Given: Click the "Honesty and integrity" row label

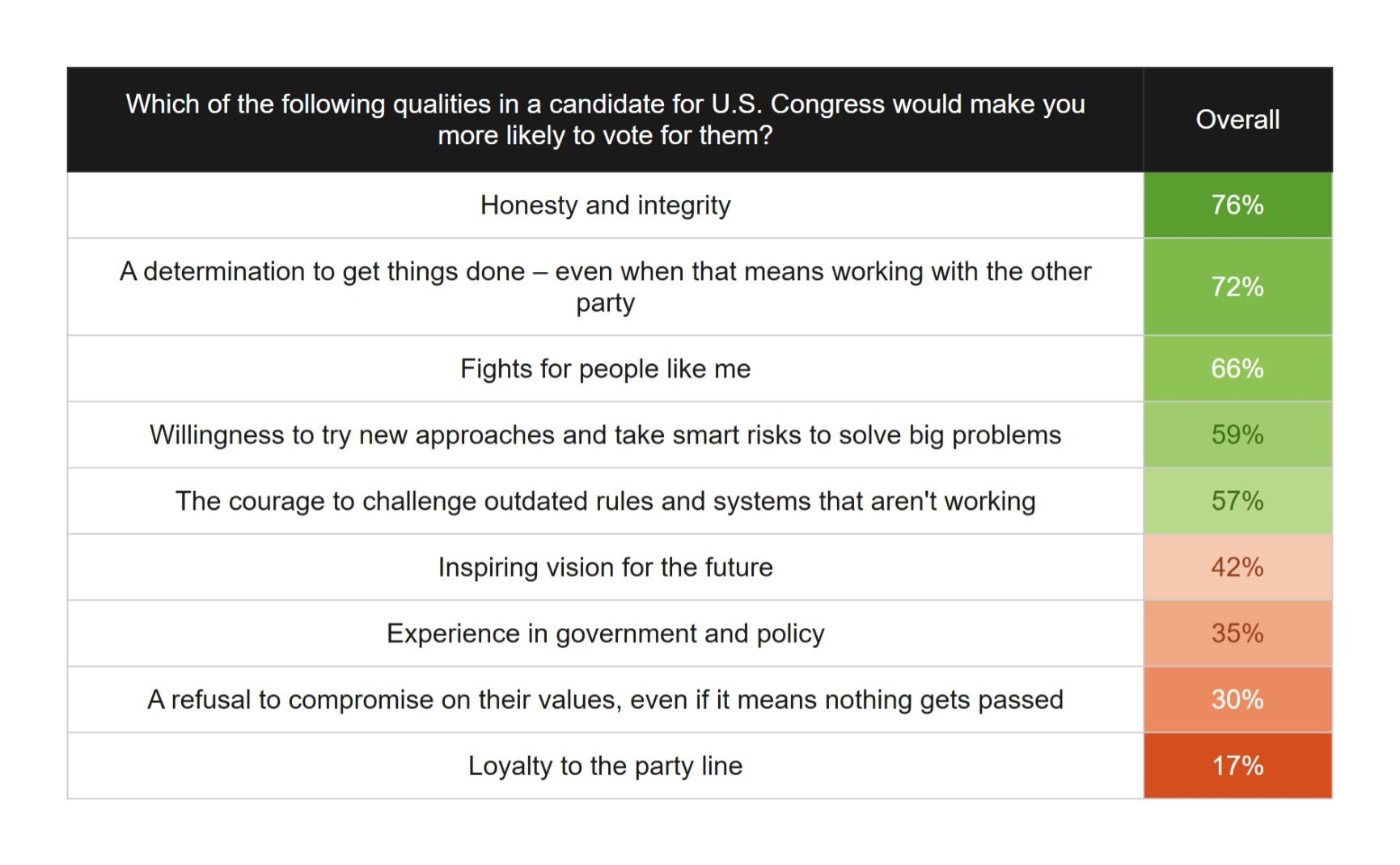Looking at the screenshot, I should [605, 206].
